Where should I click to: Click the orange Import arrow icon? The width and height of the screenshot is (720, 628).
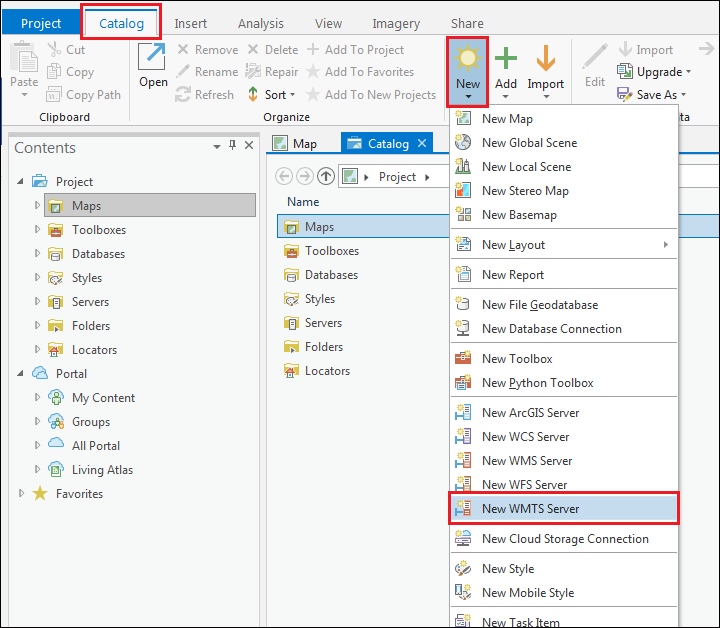[x=546, y=58]
